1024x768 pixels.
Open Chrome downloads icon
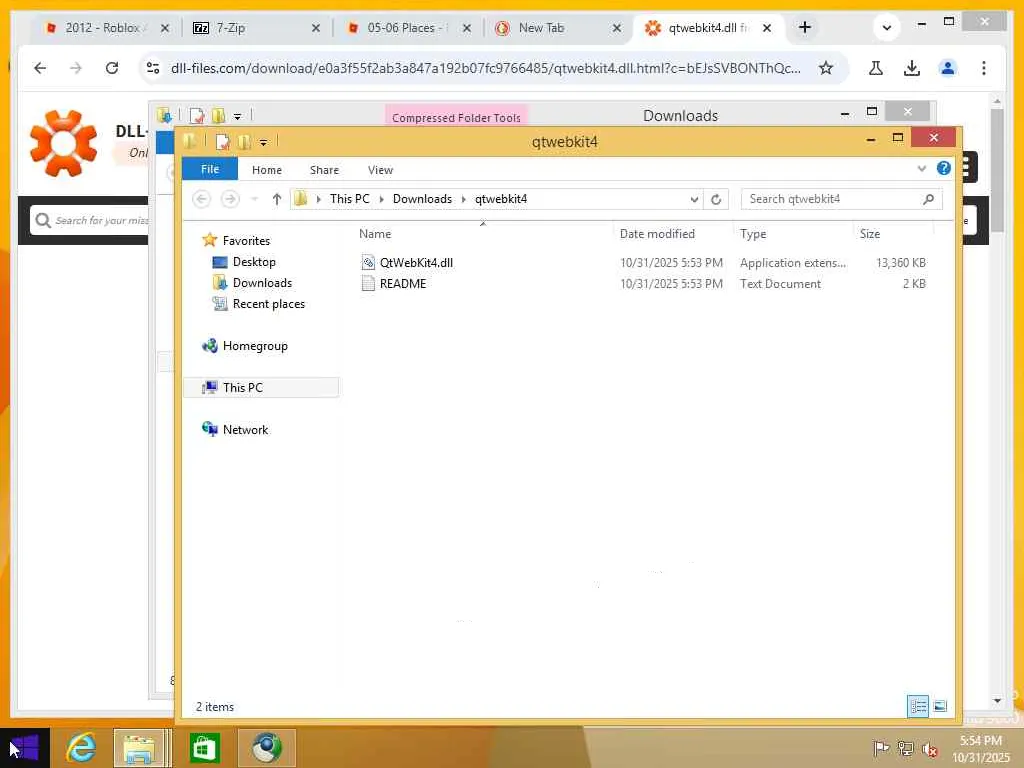(912, 68)
